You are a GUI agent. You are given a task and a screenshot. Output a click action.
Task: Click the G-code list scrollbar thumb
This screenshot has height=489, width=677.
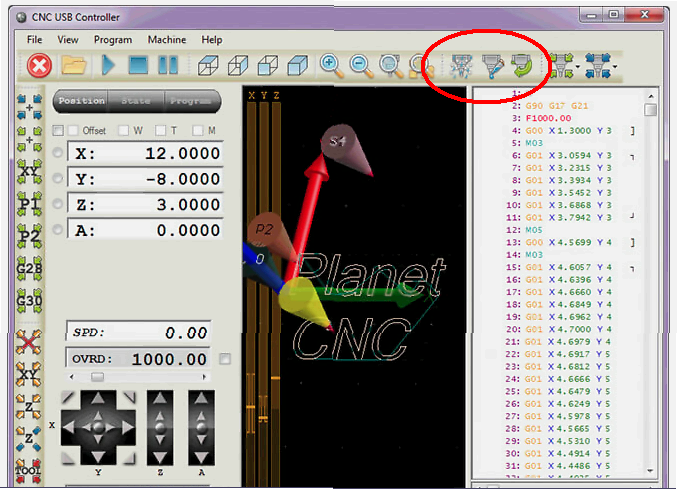(651, 110)
